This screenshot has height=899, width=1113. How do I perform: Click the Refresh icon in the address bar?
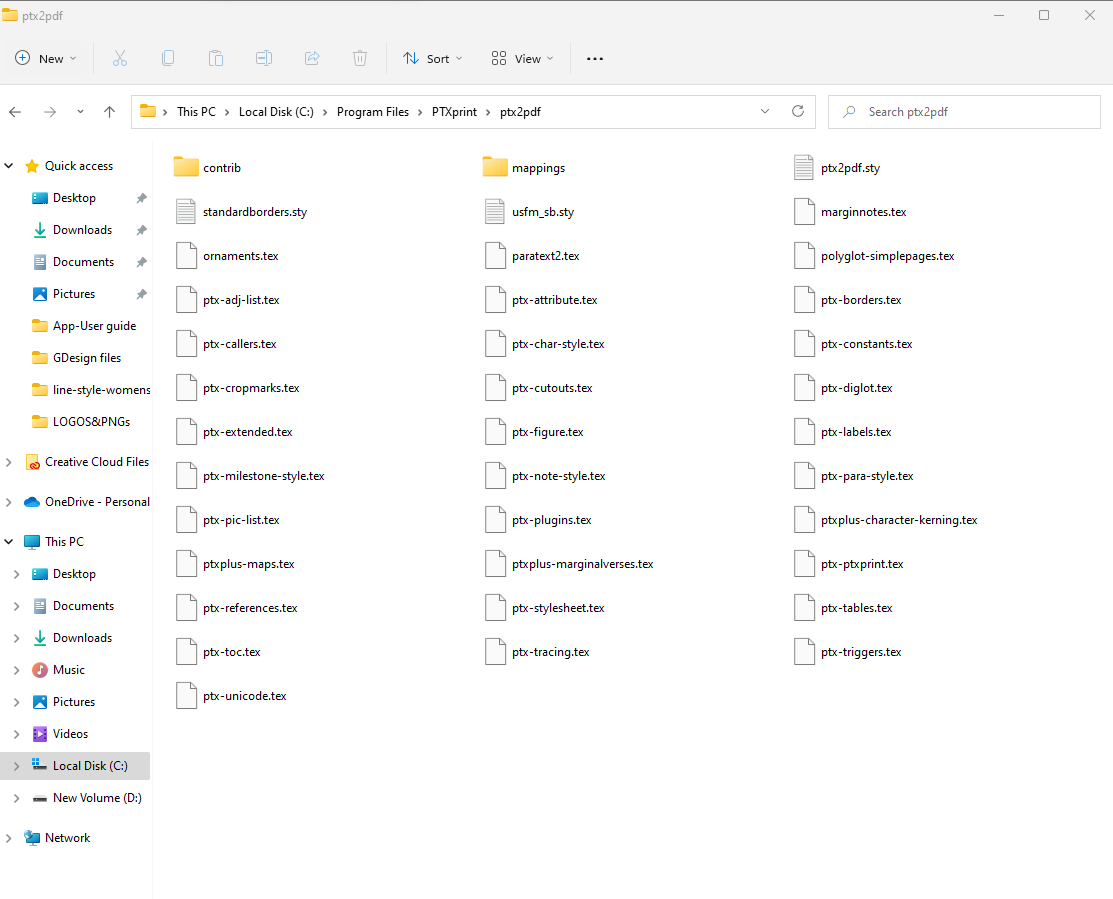coord(797,111)
